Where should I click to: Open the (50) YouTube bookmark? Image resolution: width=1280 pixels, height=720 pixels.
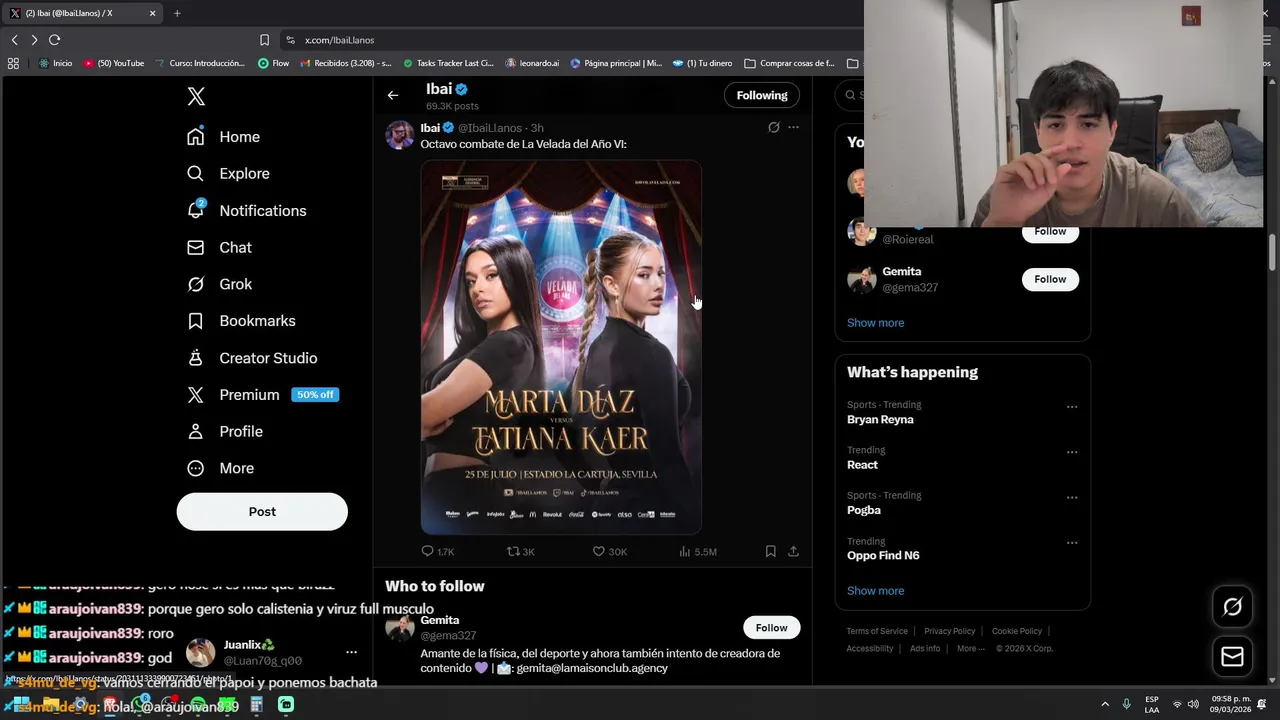coord(114,63)
